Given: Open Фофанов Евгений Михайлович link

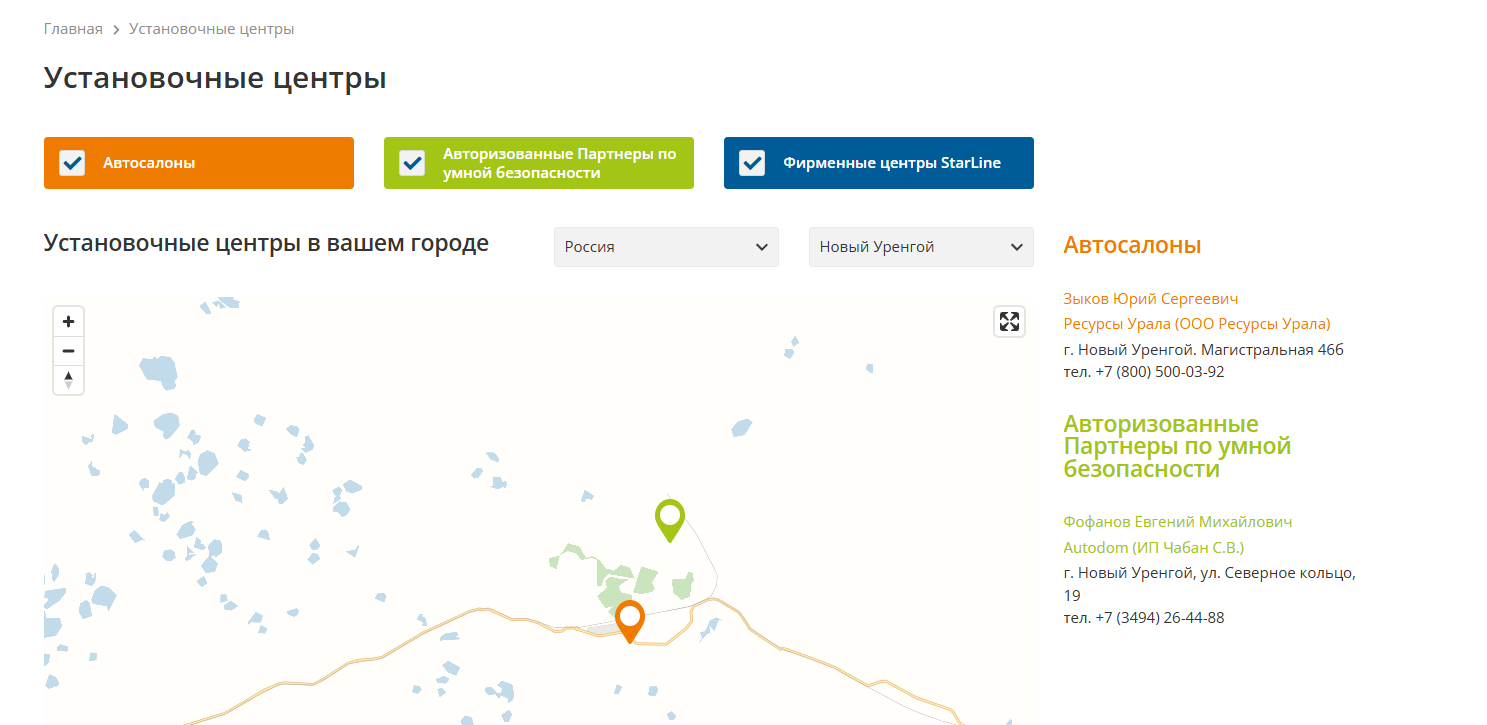Looking at the screenshot, I should (1178, 522).
